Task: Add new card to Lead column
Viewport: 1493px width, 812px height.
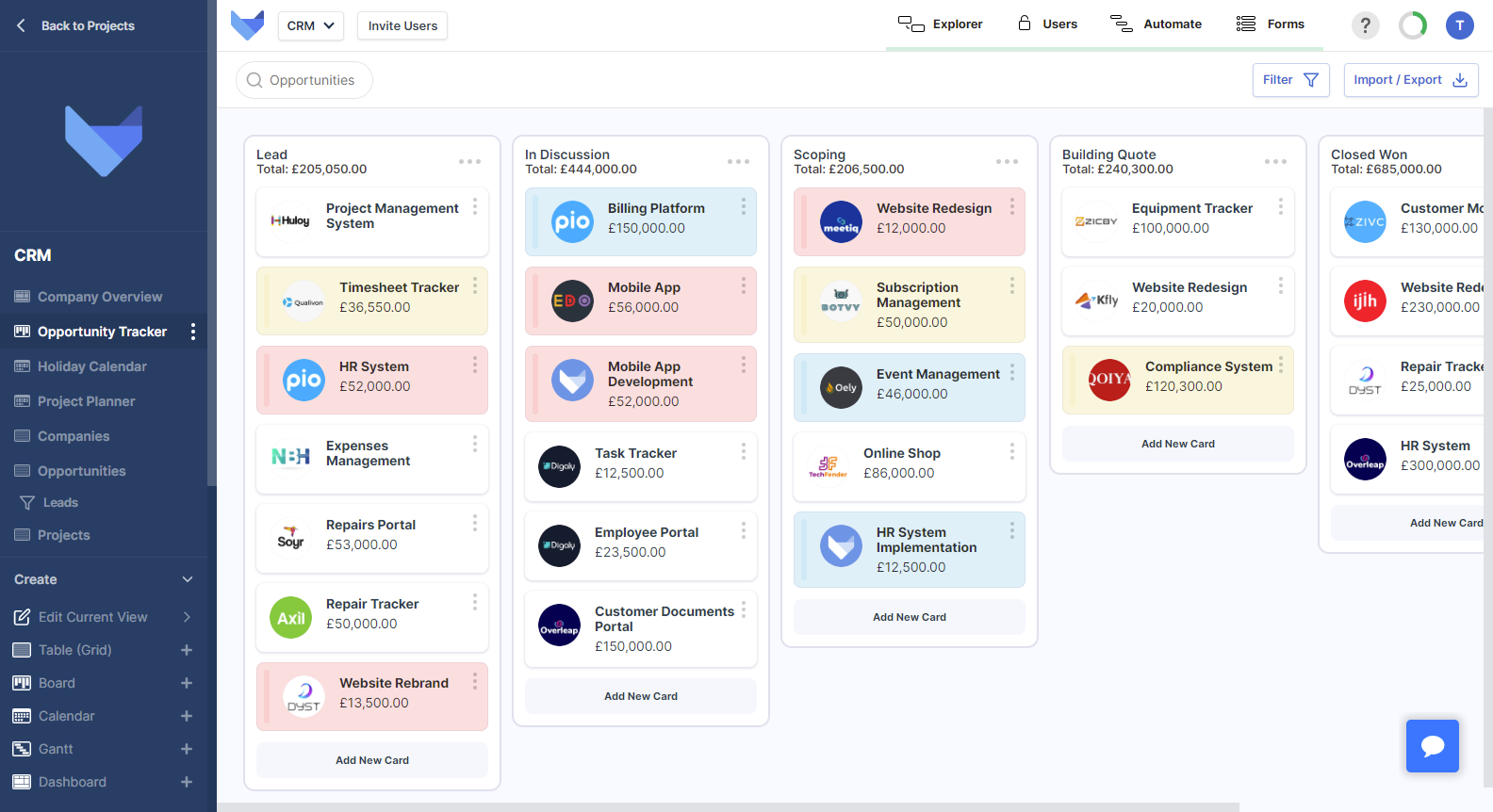Action: 372,760
